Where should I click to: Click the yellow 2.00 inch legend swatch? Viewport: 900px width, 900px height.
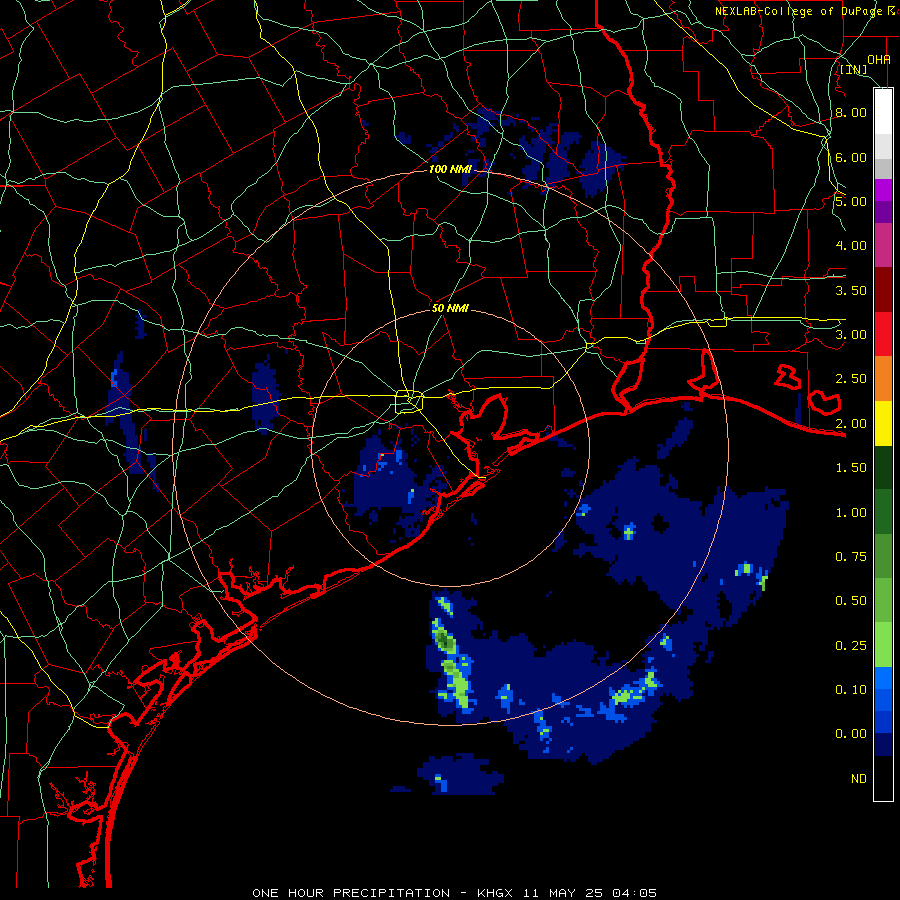pyautogui.click(x=883, y=423)
